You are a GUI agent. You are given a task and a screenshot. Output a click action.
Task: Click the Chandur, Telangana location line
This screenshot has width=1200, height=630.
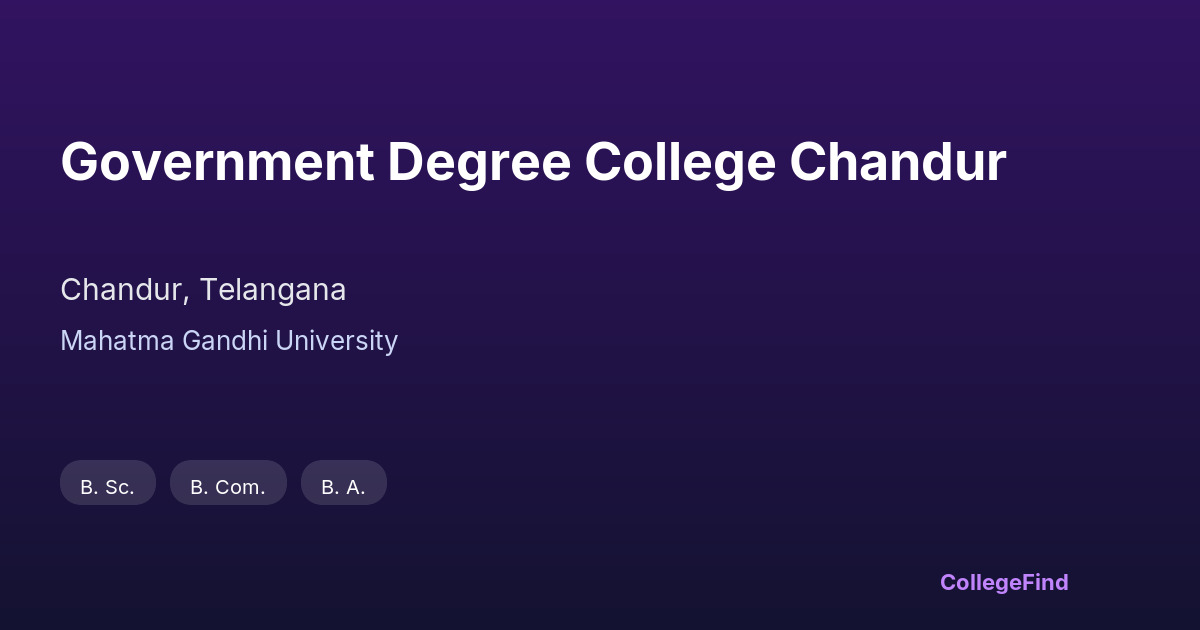(203, 290)
